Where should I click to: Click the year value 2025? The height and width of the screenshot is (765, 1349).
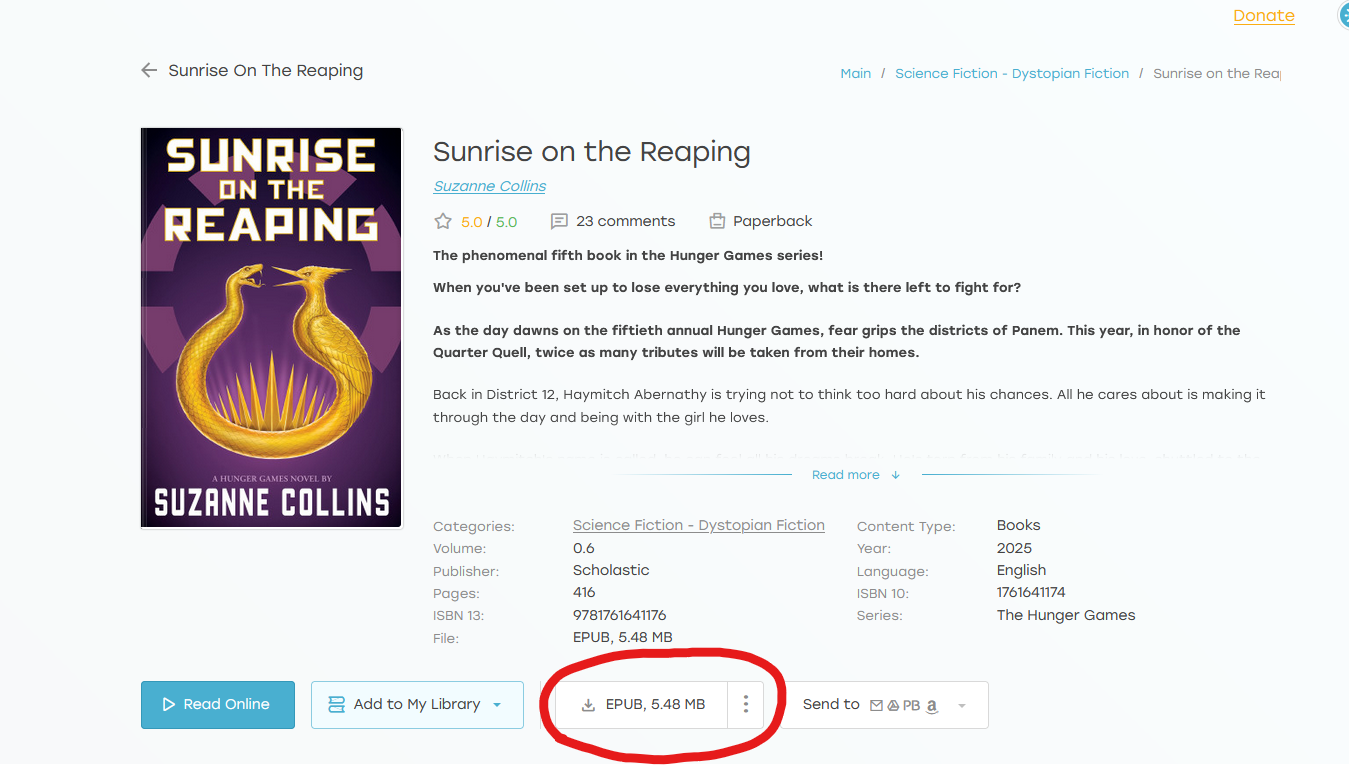(x=1014, y=548)
